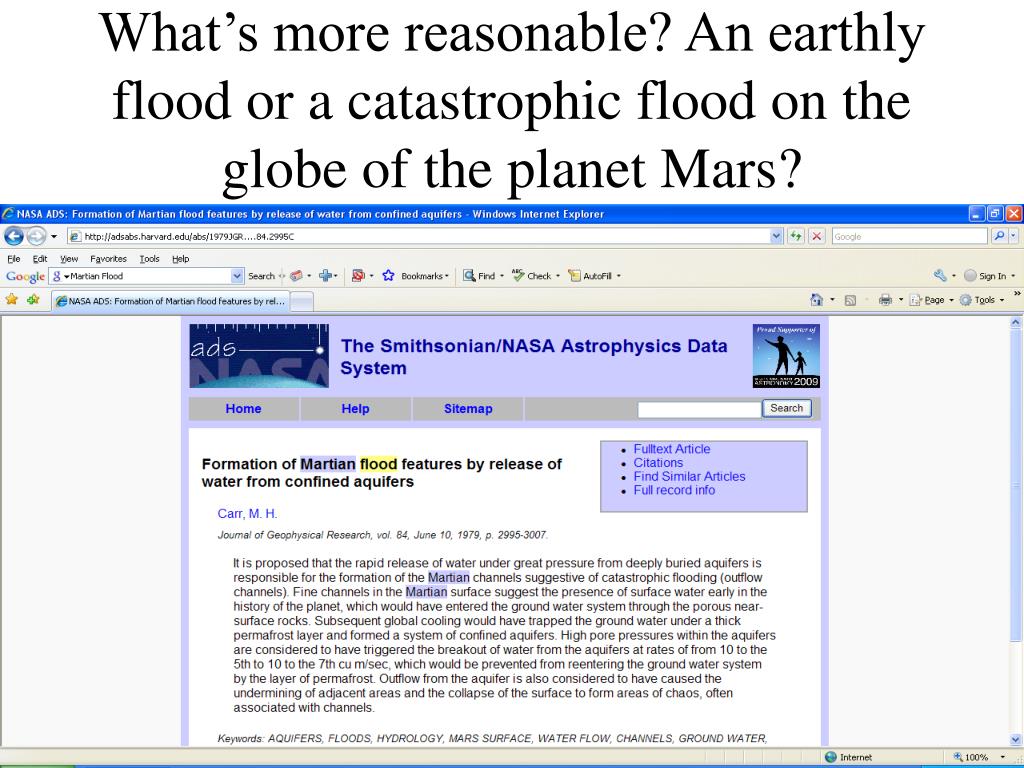The width and height of the screenshot is (1024, 768).
Task: Click the Bookmarks star icon
Action: [389, 276]
